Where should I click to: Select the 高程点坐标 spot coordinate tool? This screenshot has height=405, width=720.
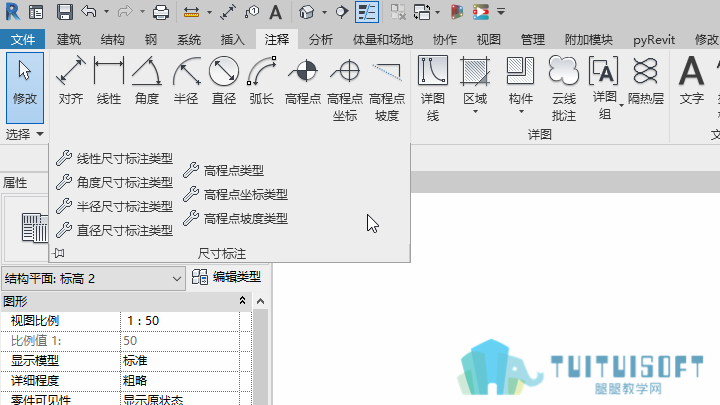(345, 89)
